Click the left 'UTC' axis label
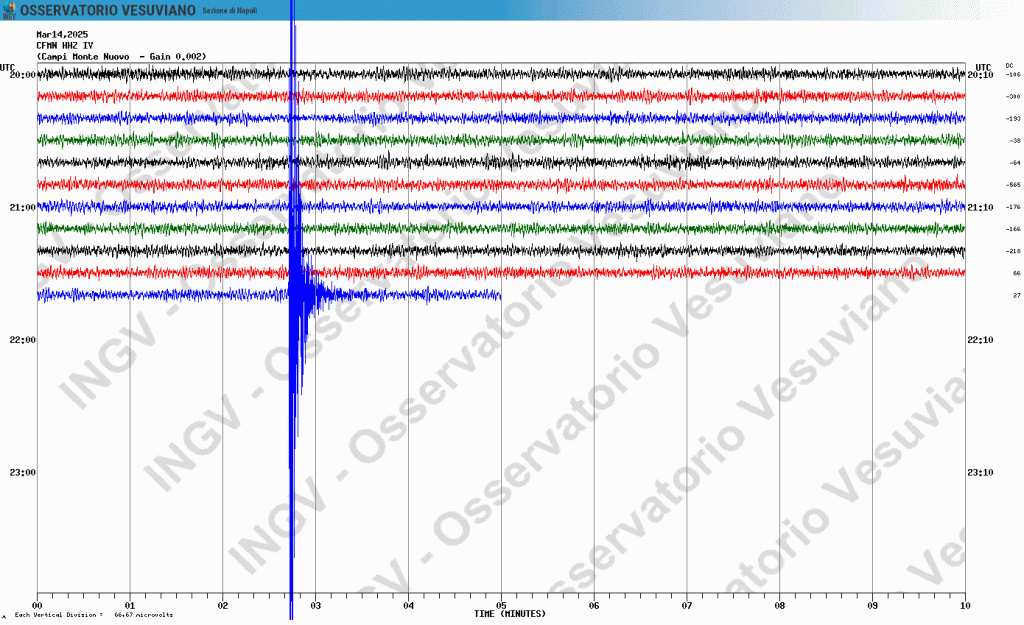This screenshot has height=625, width=1024. 7,67
